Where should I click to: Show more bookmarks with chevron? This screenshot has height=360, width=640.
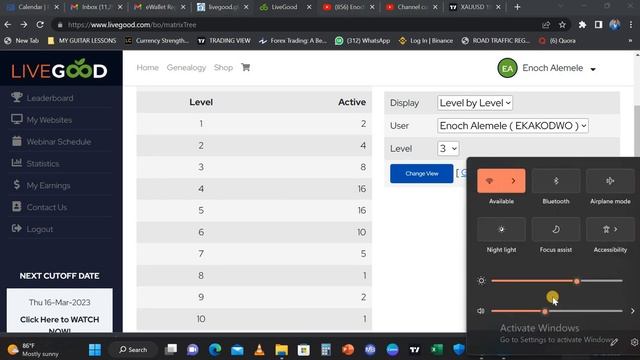[x=630, y=41]
